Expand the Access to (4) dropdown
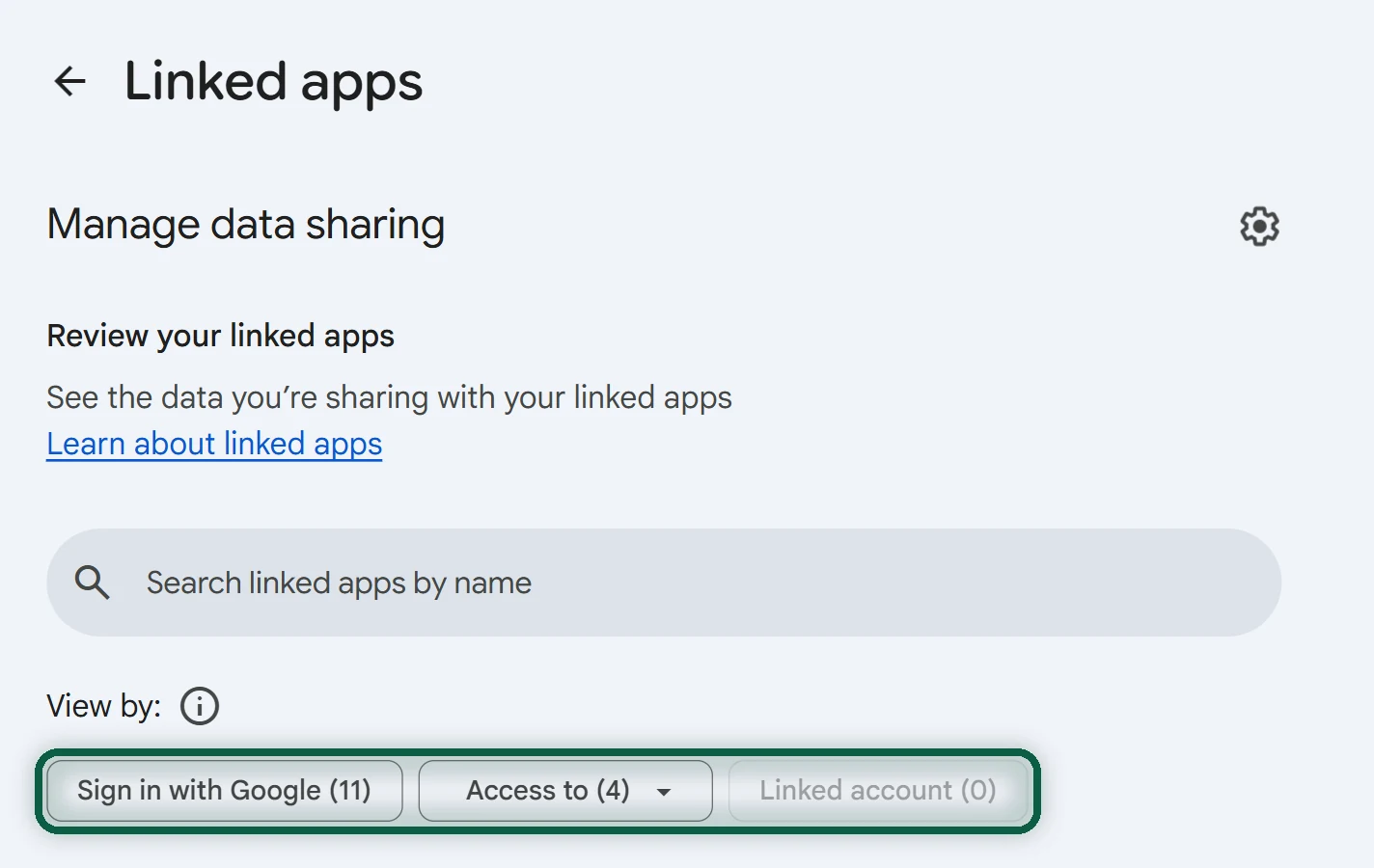The width and height of the screenshot is (1374, 868). click(565, 791)
